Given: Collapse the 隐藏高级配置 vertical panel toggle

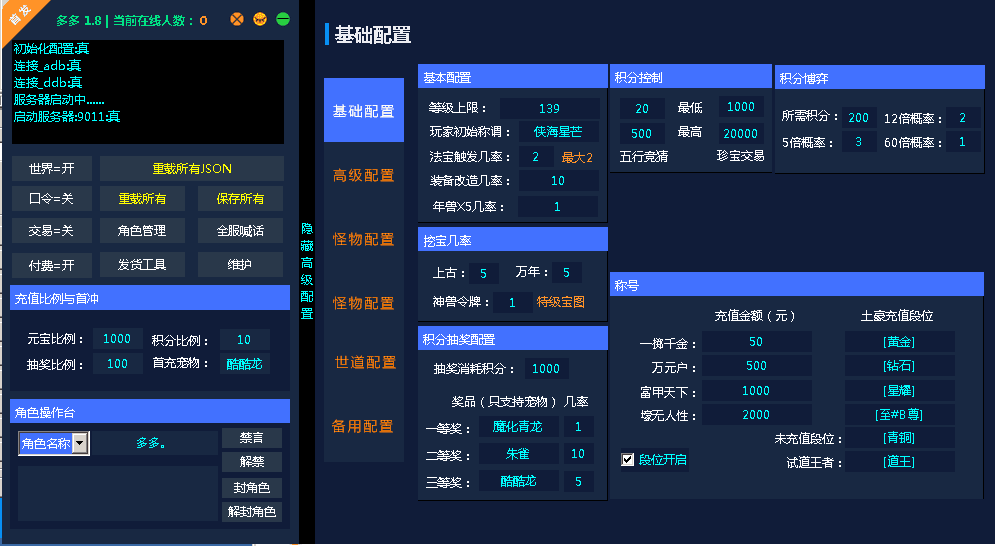Looking at the screenshot, I should (307, 271).
